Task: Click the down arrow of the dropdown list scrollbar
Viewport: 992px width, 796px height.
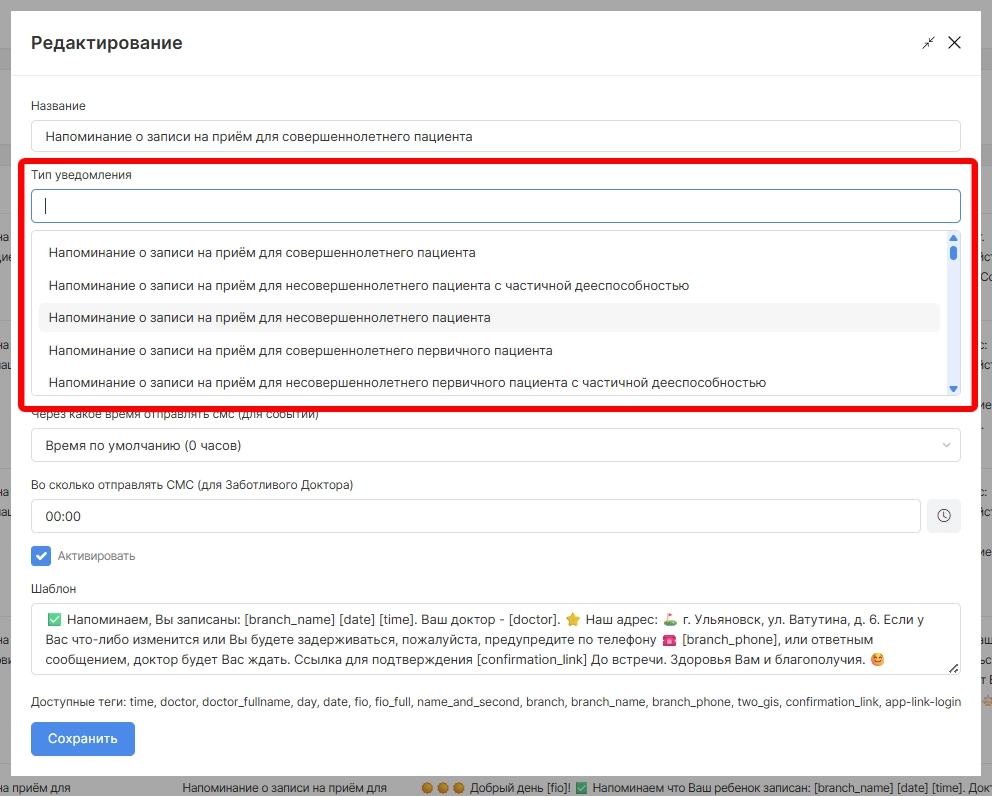Action: point(953,388)
